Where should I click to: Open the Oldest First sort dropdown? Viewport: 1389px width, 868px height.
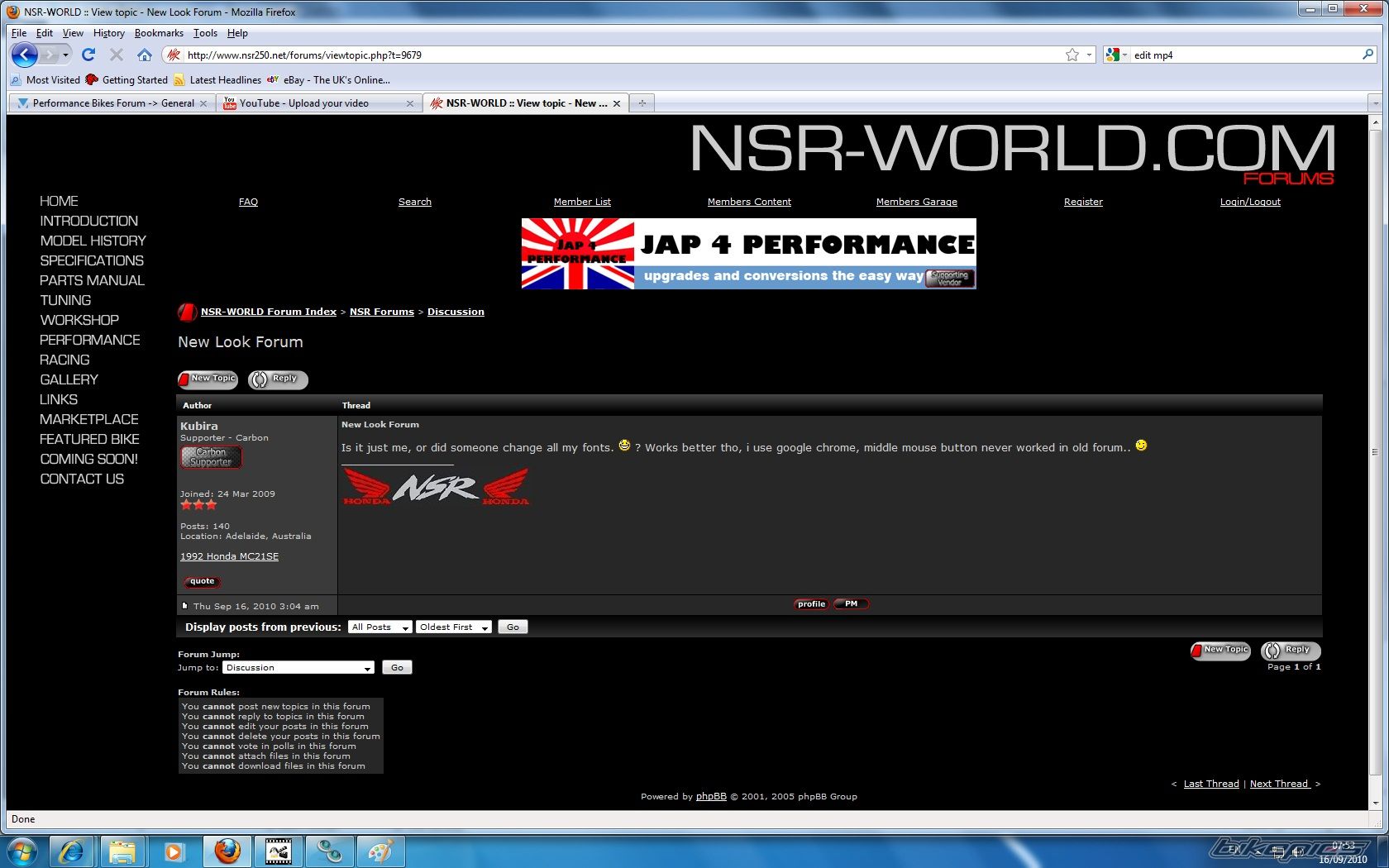pos(454,627)
